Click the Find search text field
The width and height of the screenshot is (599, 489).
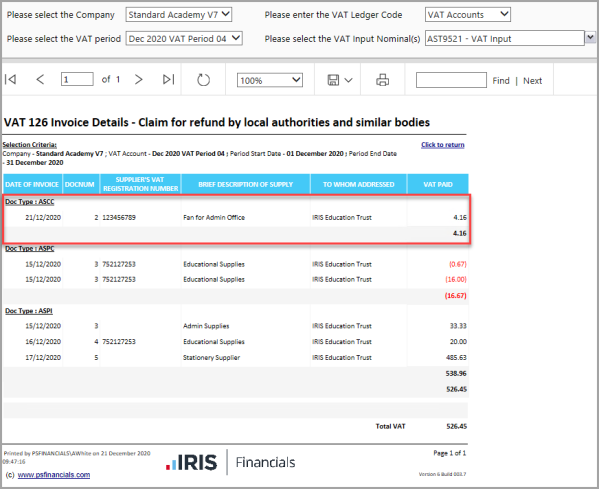(x=451, y=80)
